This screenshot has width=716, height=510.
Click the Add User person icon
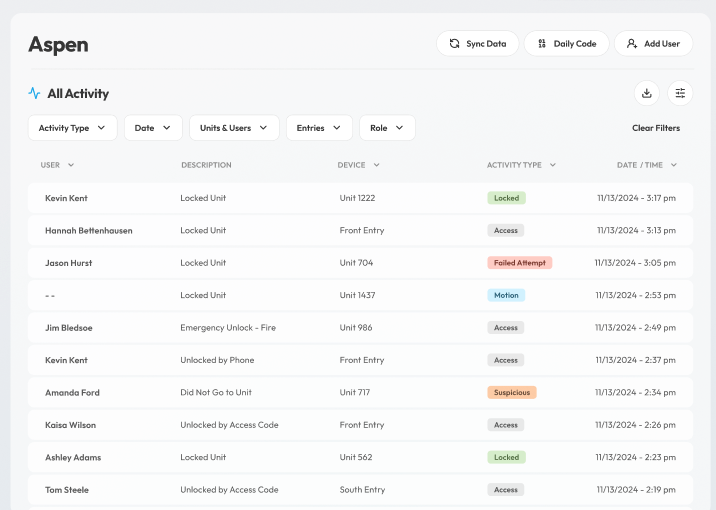coord(632,43)
